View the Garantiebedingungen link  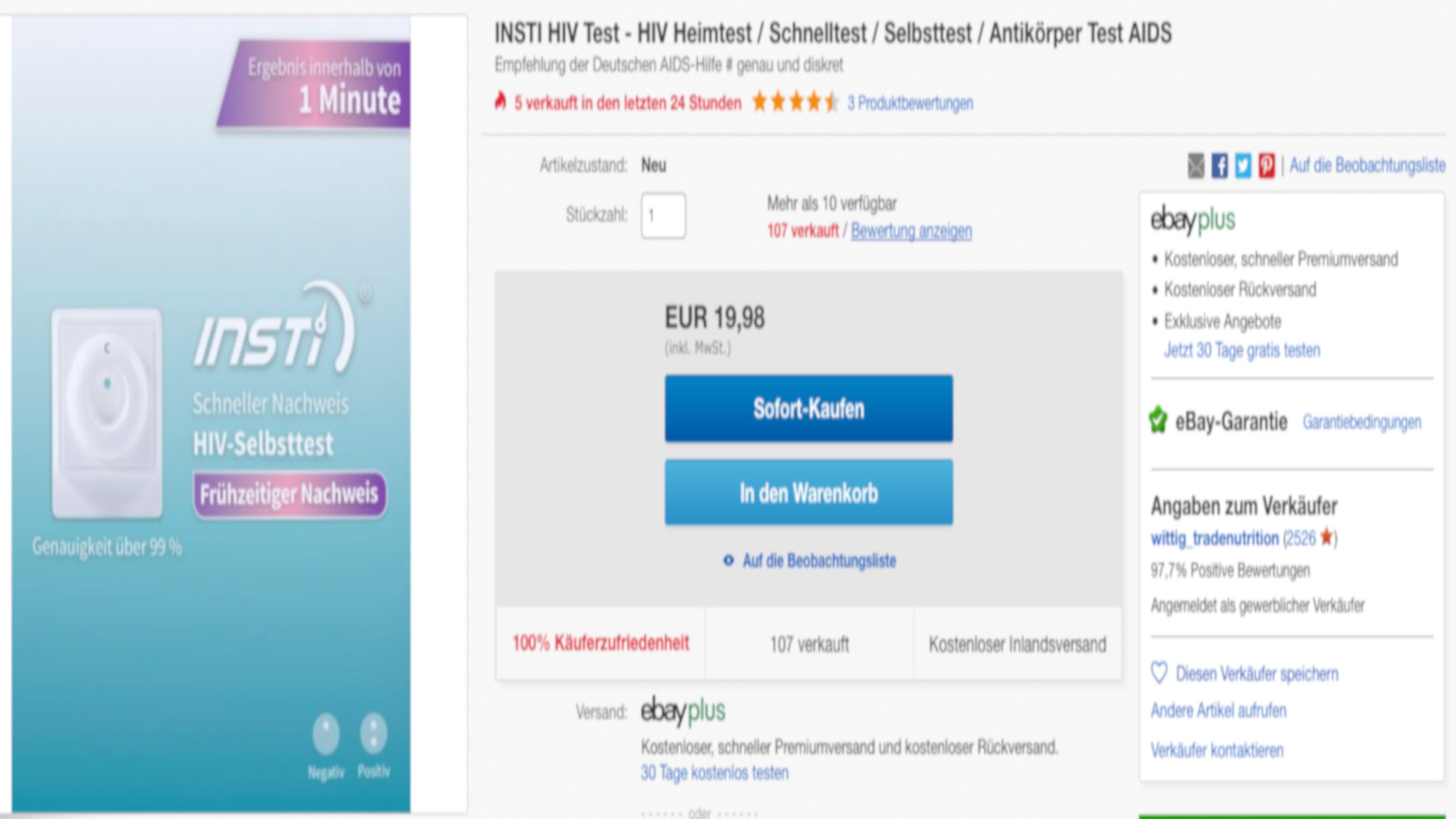tap(1361, 422)
